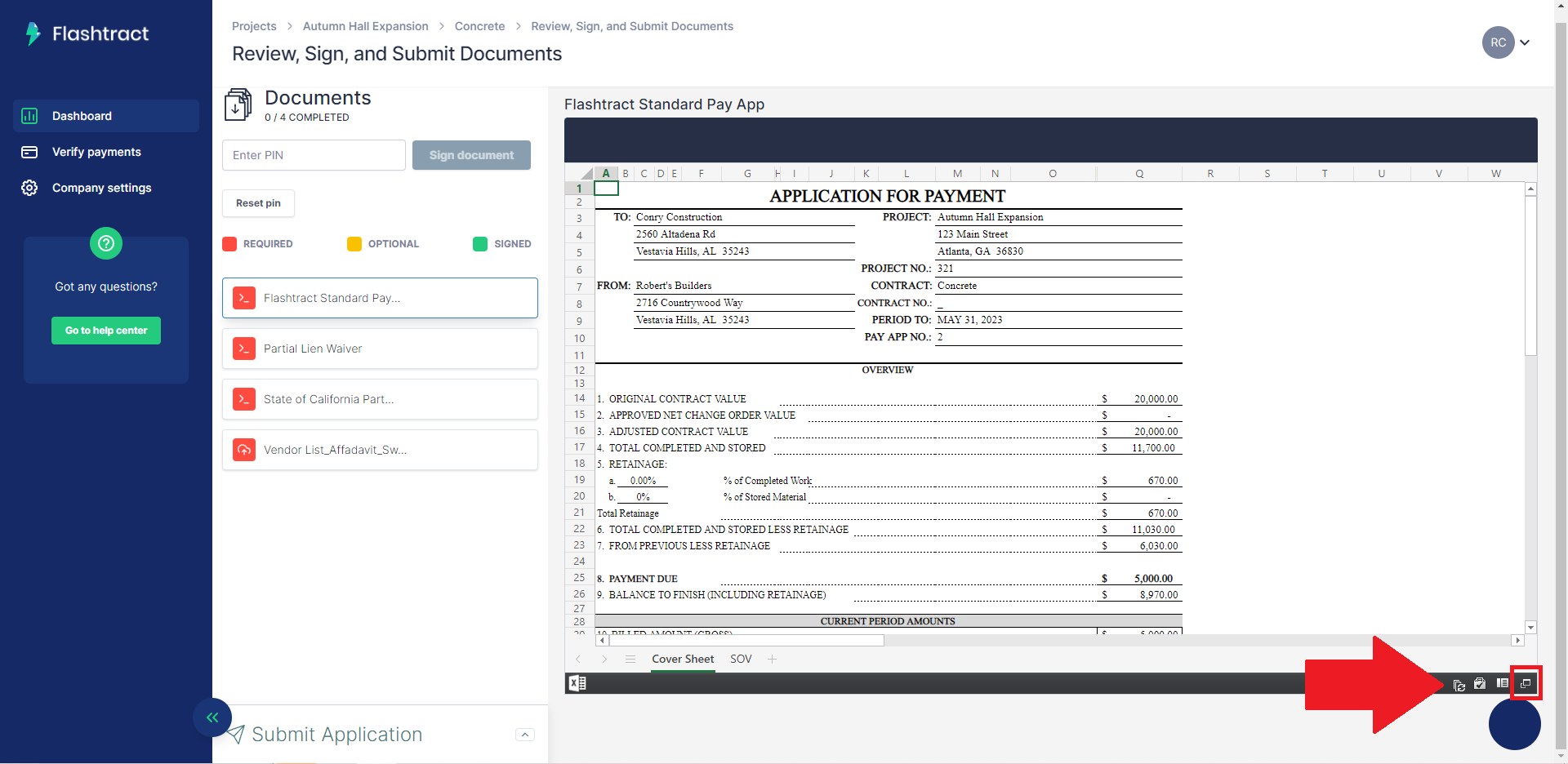The image size is (1568, 764).
Task: Open the sheet list menu icon
Action: pyautogui.click(x=630, y=659)
